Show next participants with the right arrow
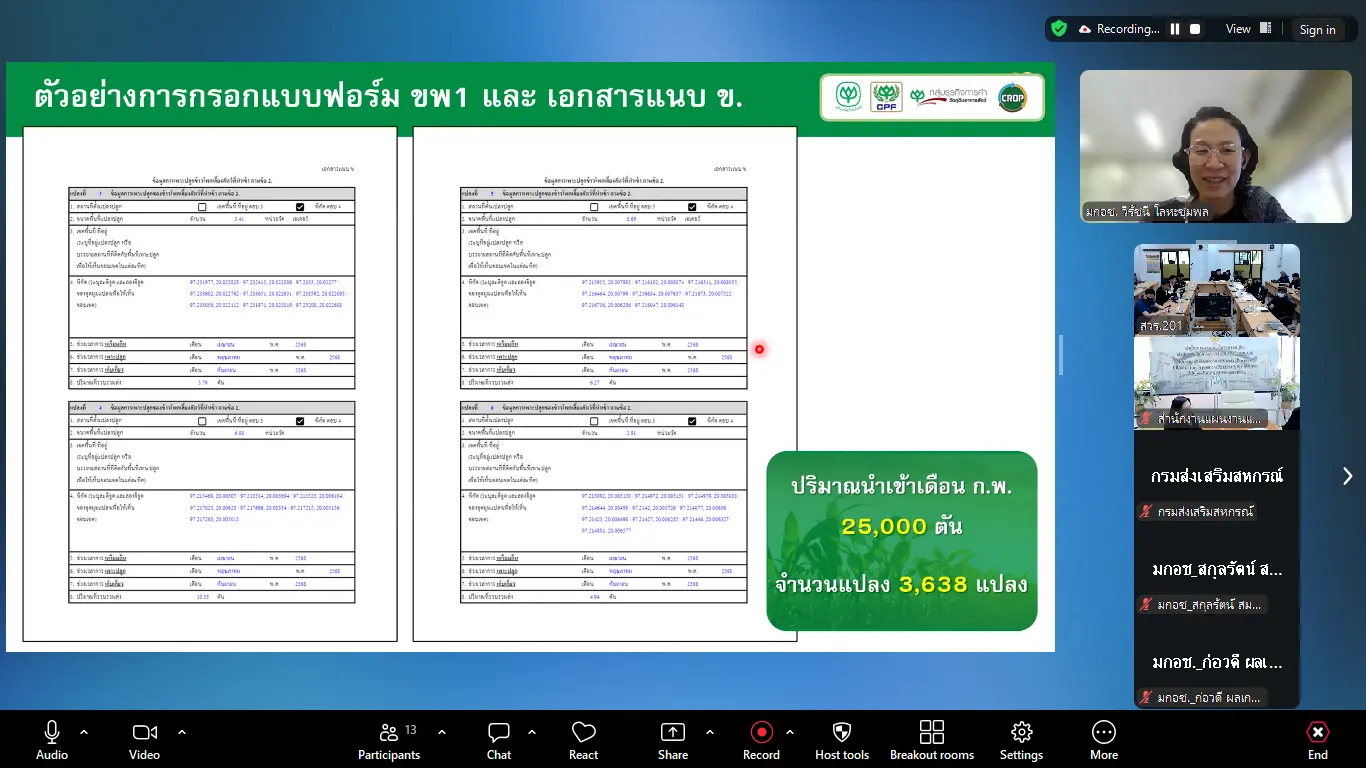The height and width of the screenshot is (768, 1366). (1346, 477)
